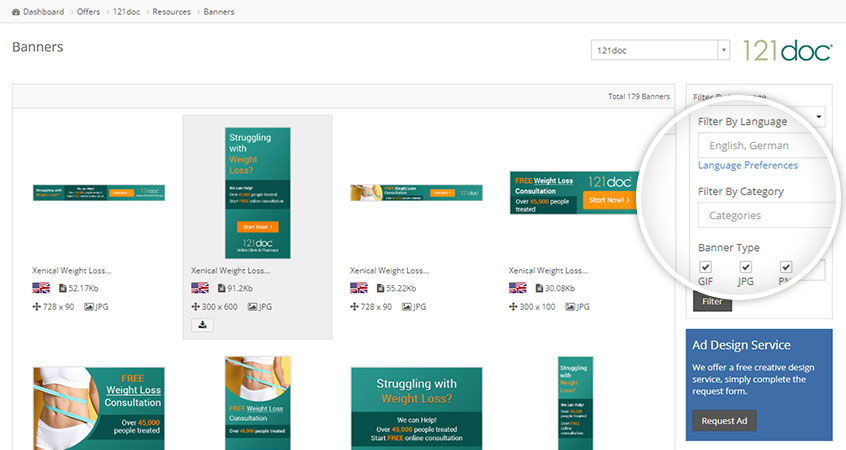Image resolution: width=846 pixels, height=450 pixels.
Task: Select the 55.22Kb banner thumbnail
Action: coord(417,193)
